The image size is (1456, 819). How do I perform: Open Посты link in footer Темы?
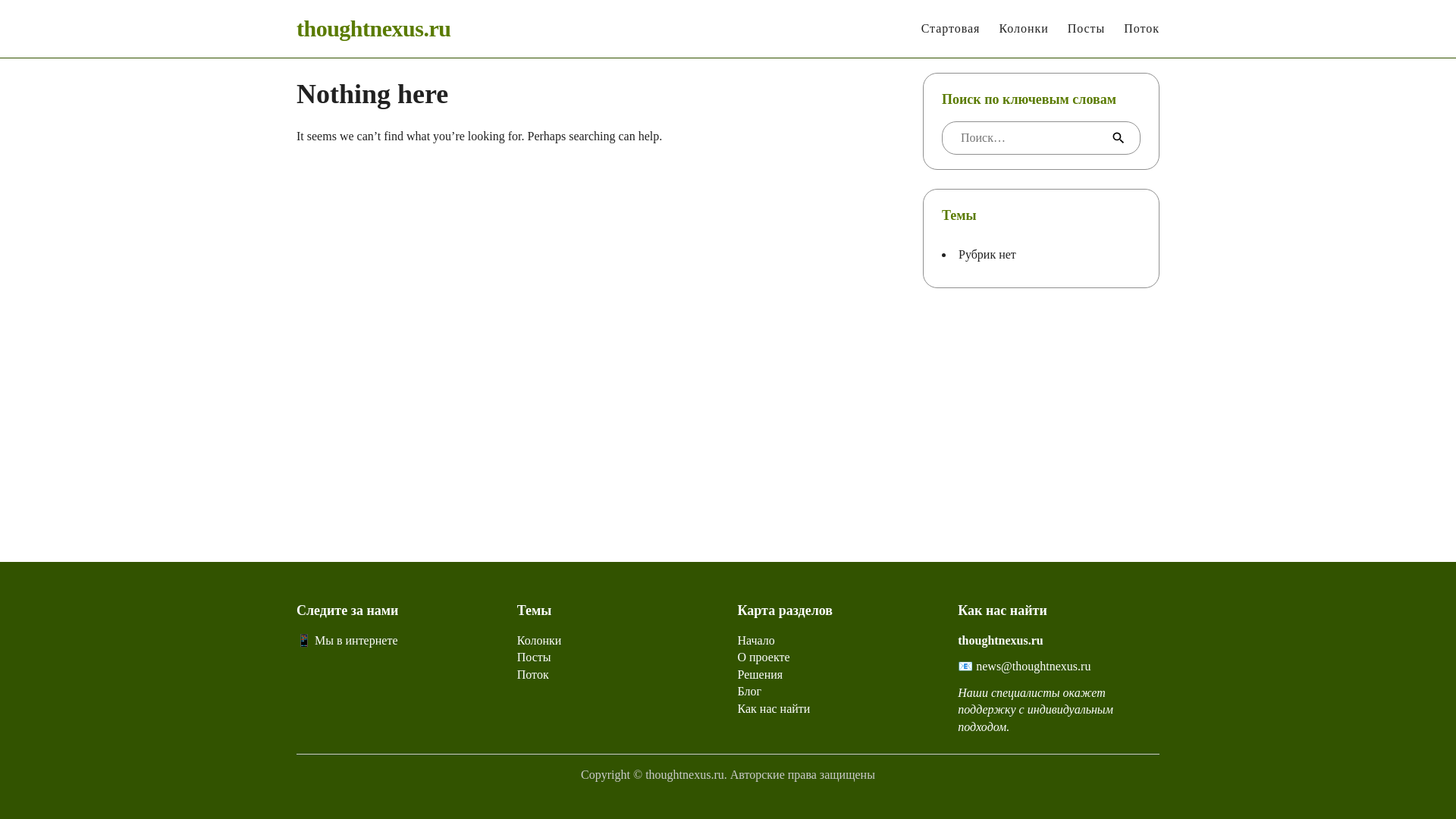click(x=534, y=657)
